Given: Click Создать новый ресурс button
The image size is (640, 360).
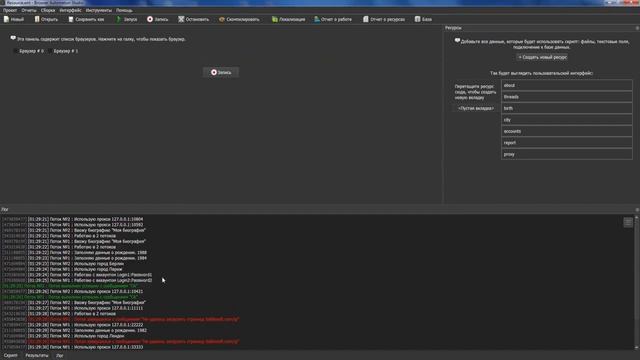Looking at the screenshot, I should point(542,57).
